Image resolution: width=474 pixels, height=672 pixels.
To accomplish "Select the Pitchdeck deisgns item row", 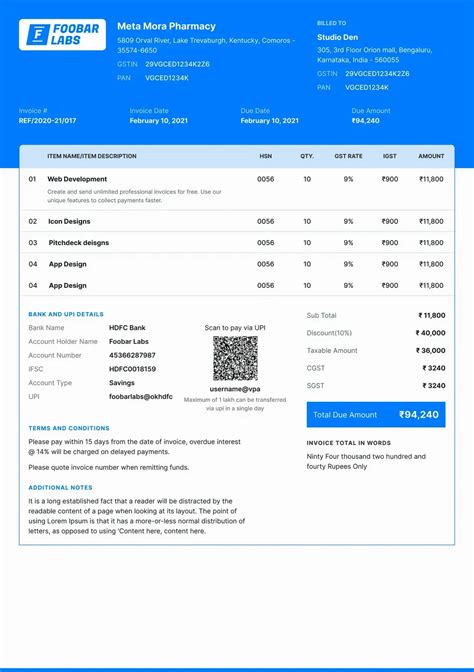I will click(x=237, y=243).
